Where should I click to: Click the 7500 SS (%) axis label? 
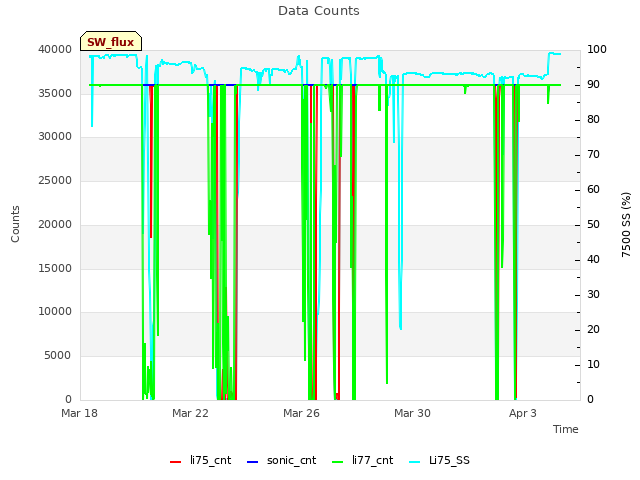(x=626, y=224)
